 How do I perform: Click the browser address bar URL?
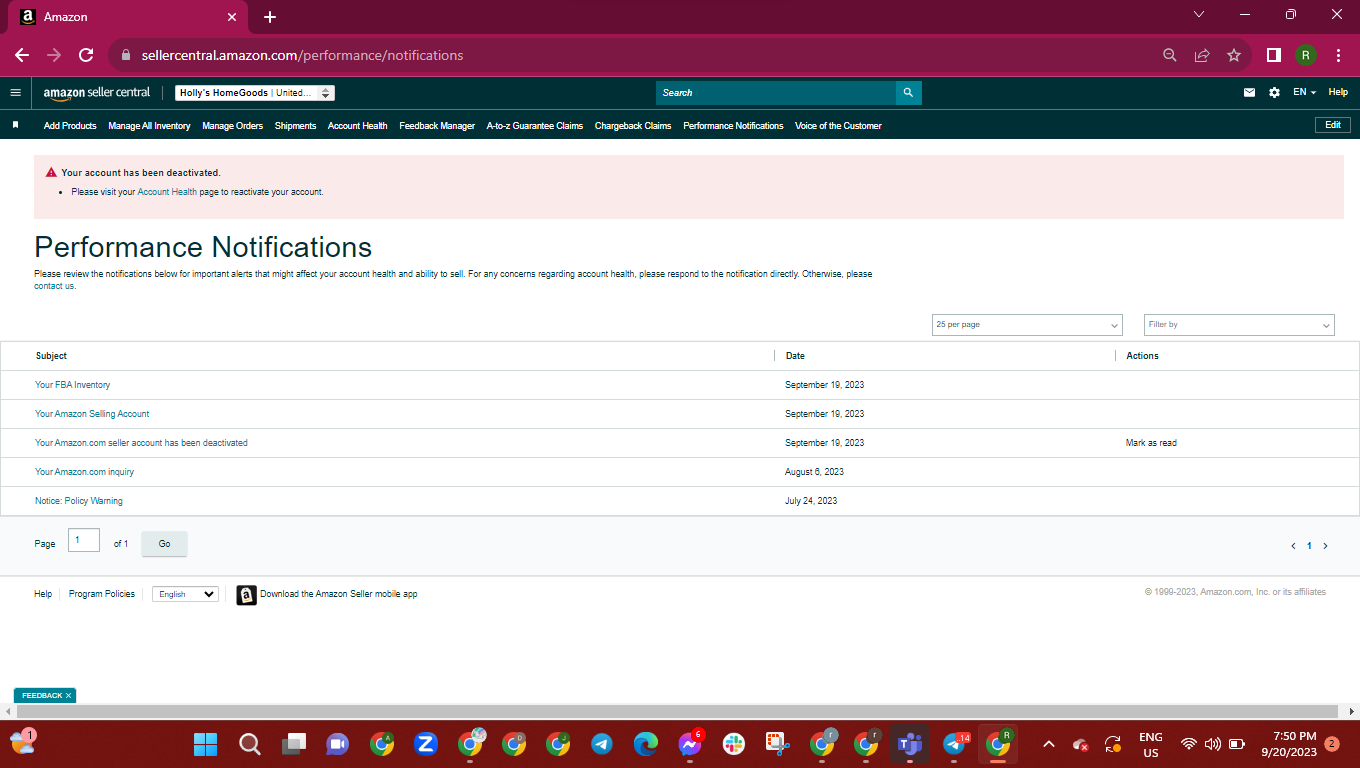point(302,56)
